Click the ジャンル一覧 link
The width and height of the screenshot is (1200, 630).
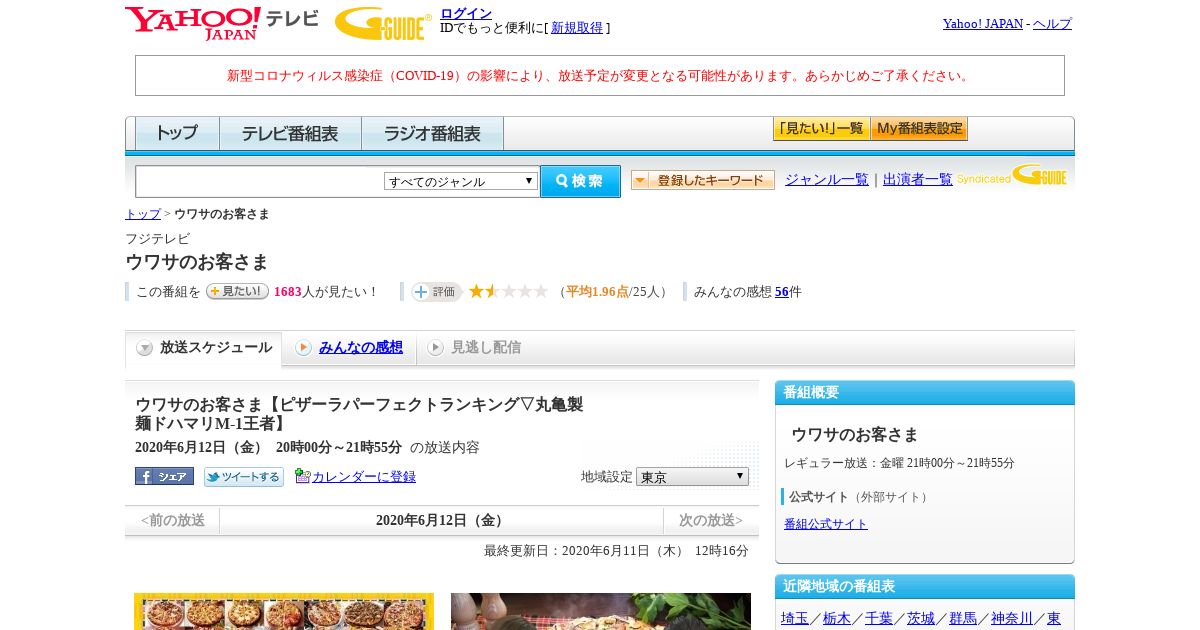point(827,180)
